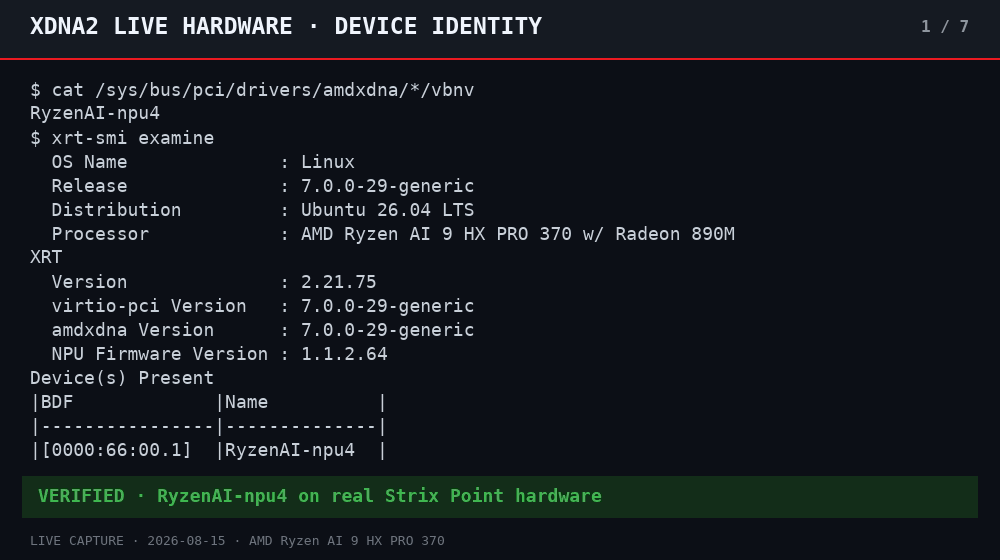This screenshot has height=560, width=1000.
Task: Click the Release value '7.0.0-29-generic'
Action: [388, 186]
